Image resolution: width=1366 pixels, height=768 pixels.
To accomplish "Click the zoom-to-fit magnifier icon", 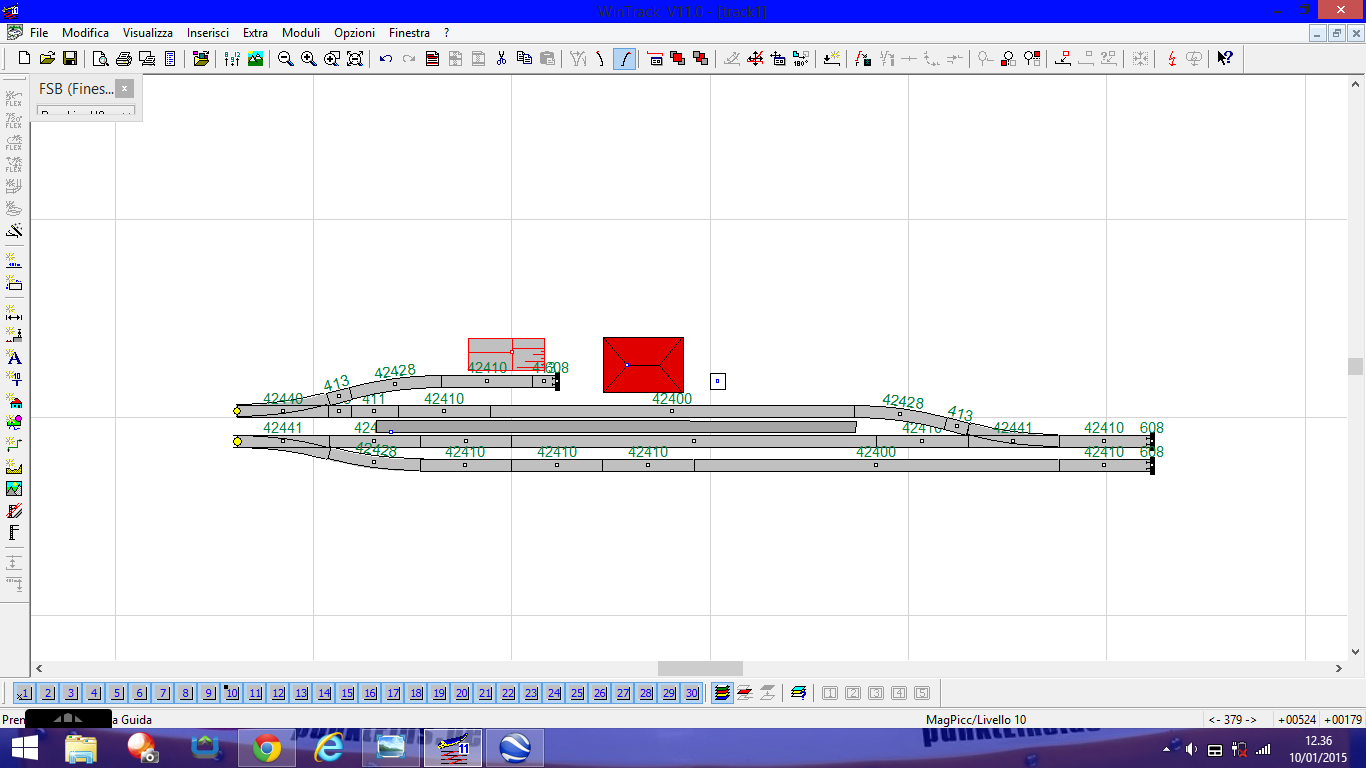I will [355, 59].
